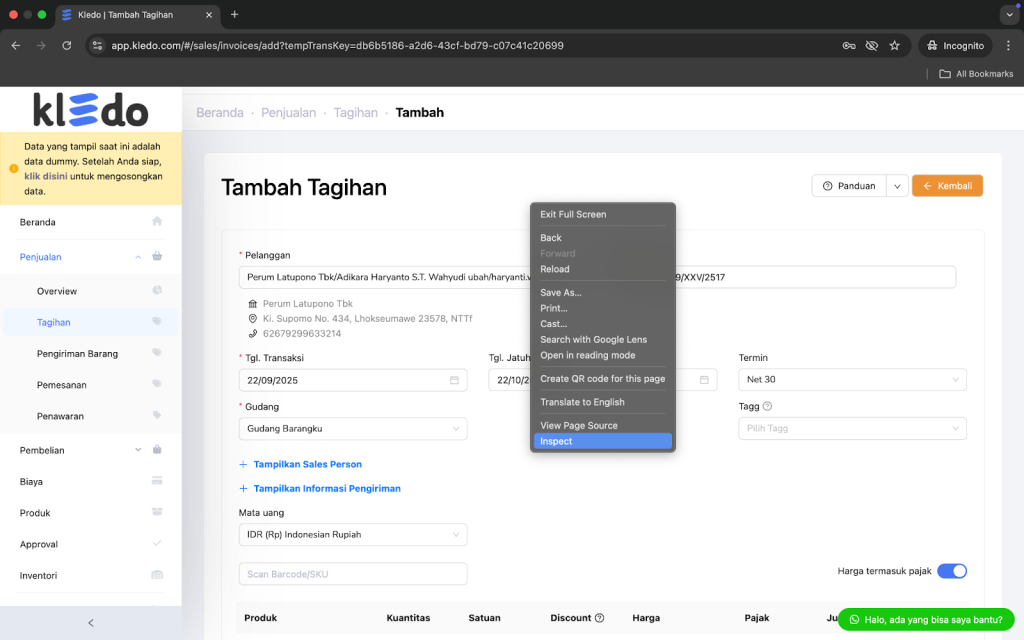Click the calendar icon in Tgl. Transaksi
Viewport: 1024px width, 640px height.
click(454, 380)
